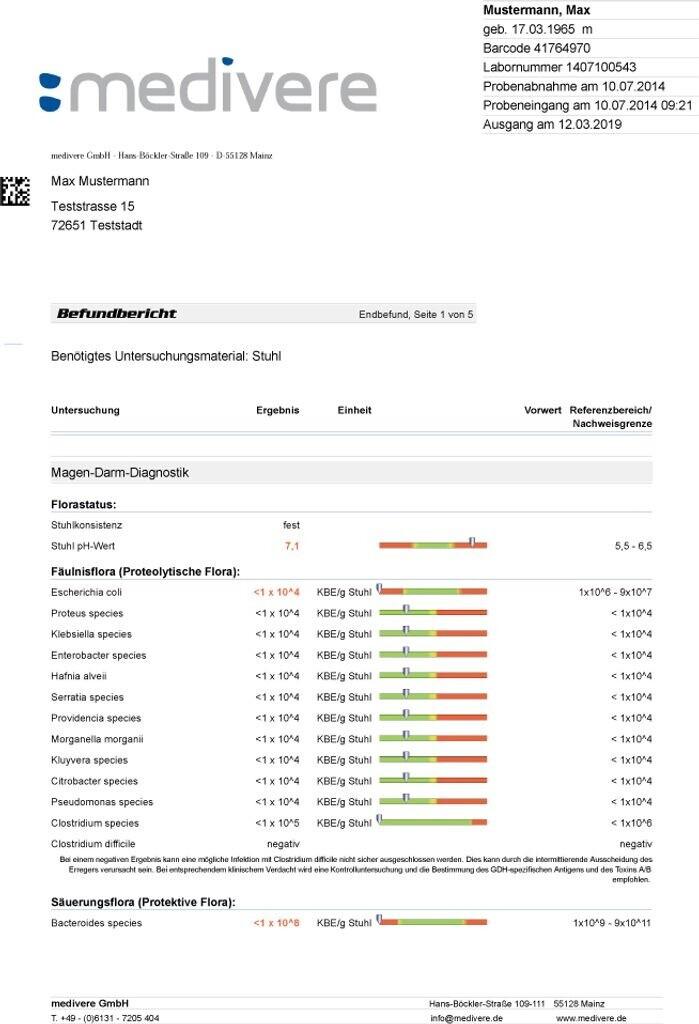Click the Ergebnis column header
Image resolution: width=699 pixels, height=1024 pixels.
[x=277, y=410]
